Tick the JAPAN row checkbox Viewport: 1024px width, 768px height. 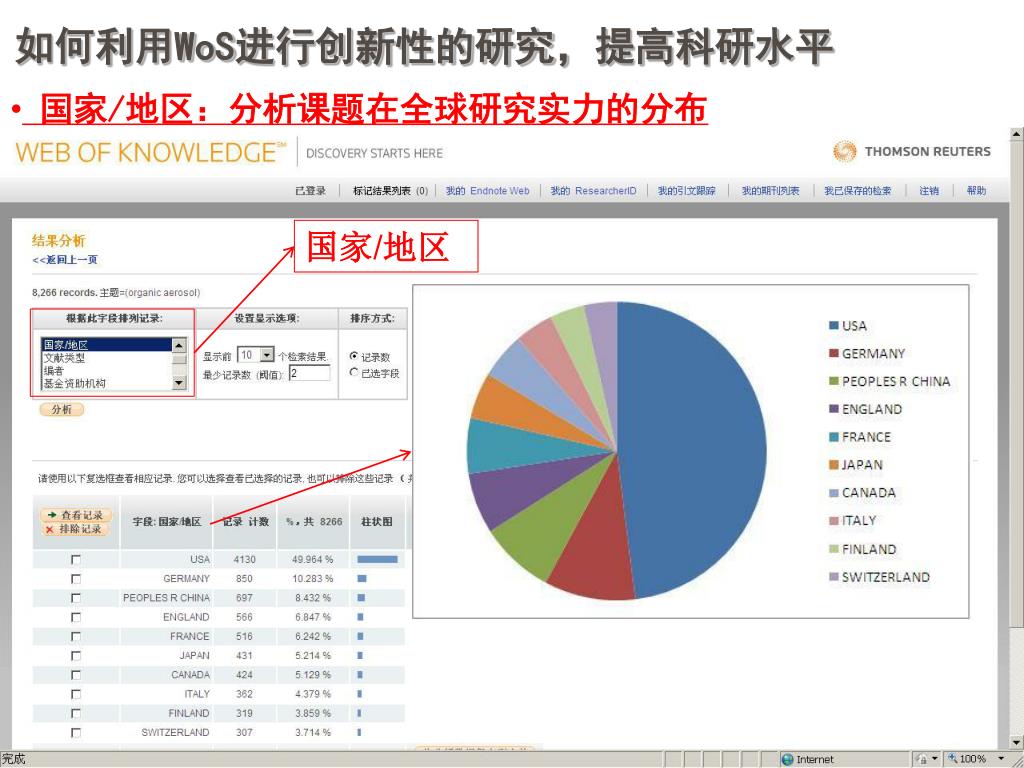(76, 656)
